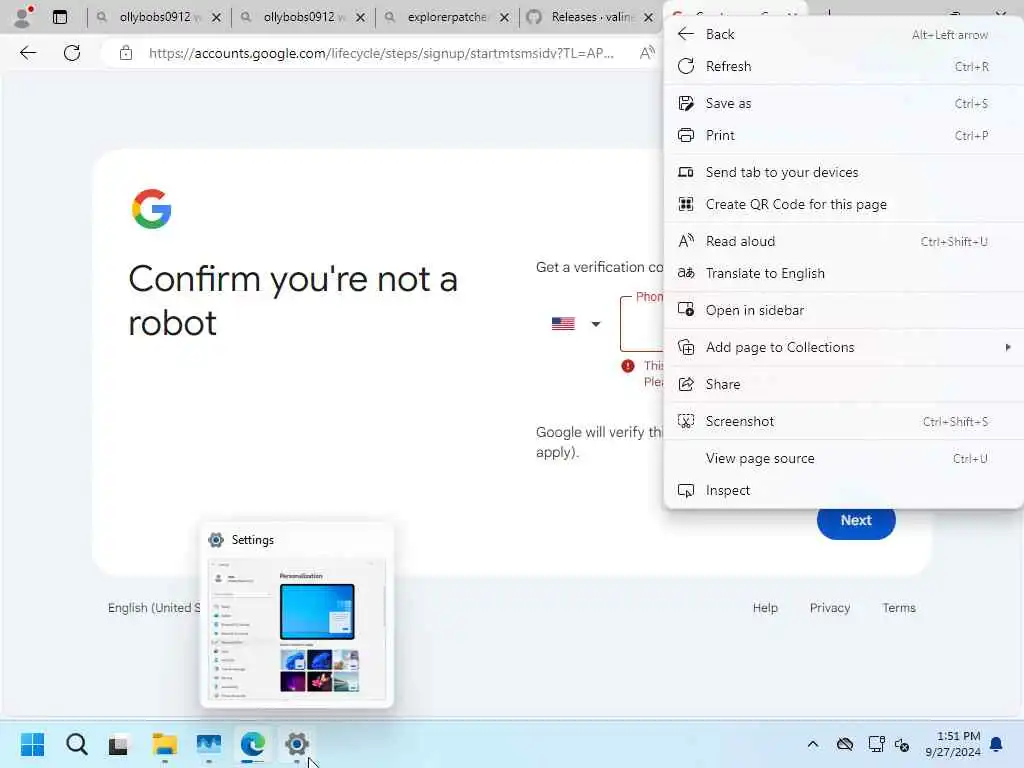
Task: Select View page source
Action: coord(843,458)
